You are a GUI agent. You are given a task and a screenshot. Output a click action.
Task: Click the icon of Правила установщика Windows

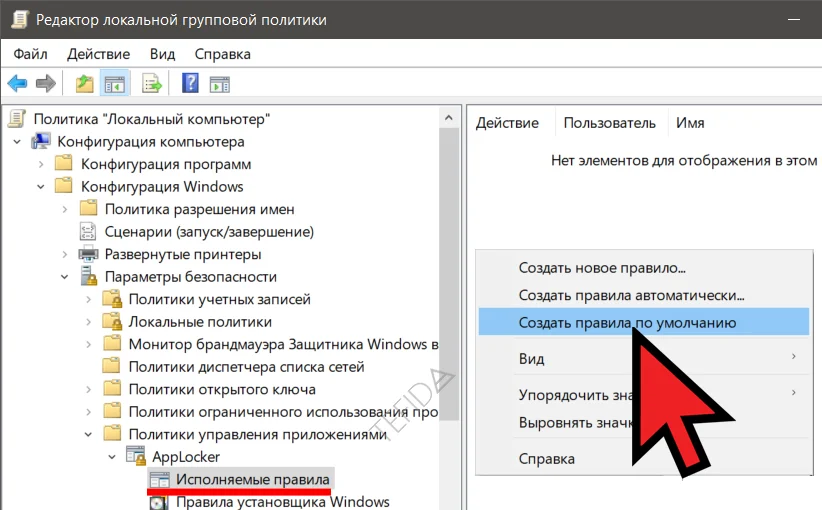pos(159,502)
